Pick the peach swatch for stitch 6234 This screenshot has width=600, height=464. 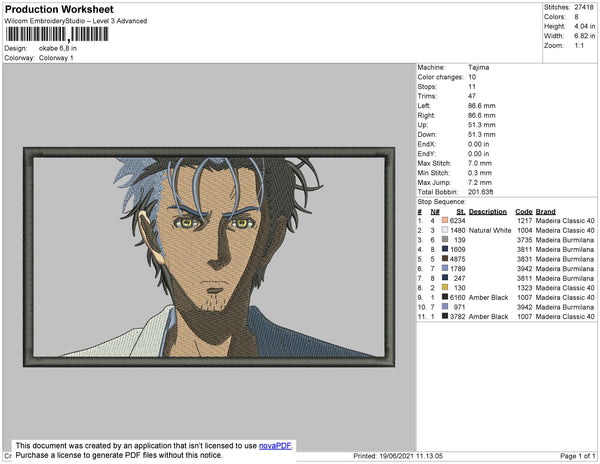click(445, 220)
